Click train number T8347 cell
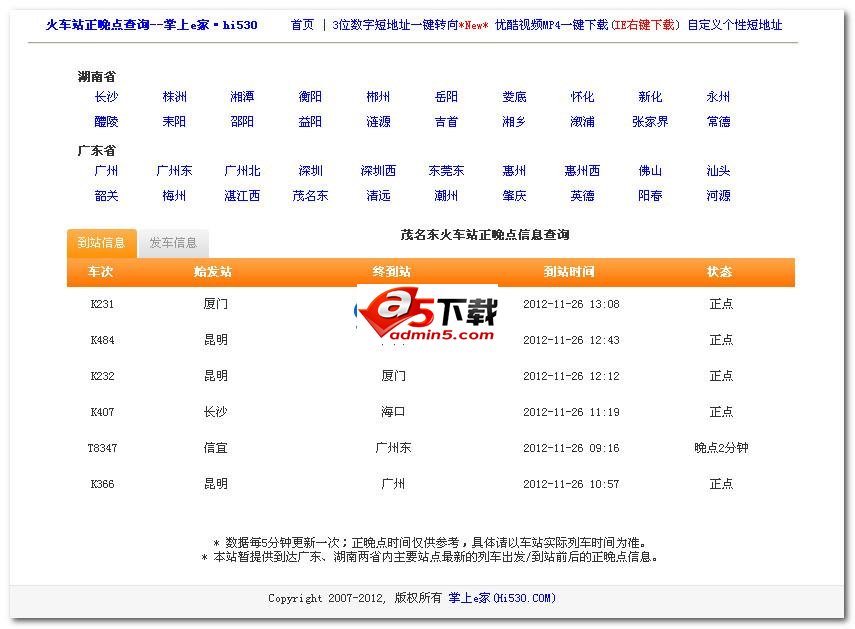This screenshot has width=855, height=629. 102,448
